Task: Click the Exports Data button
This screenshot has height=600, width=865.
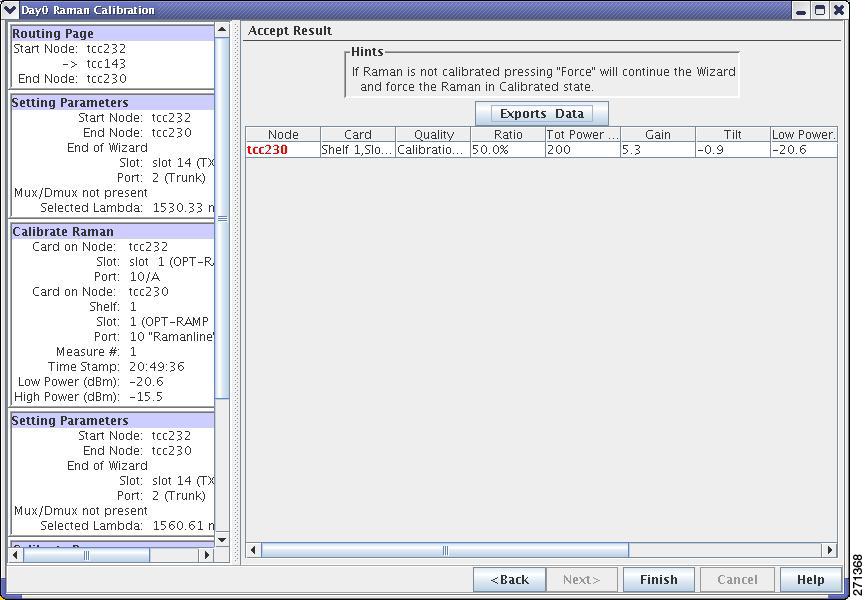Action: click(542, 114)
